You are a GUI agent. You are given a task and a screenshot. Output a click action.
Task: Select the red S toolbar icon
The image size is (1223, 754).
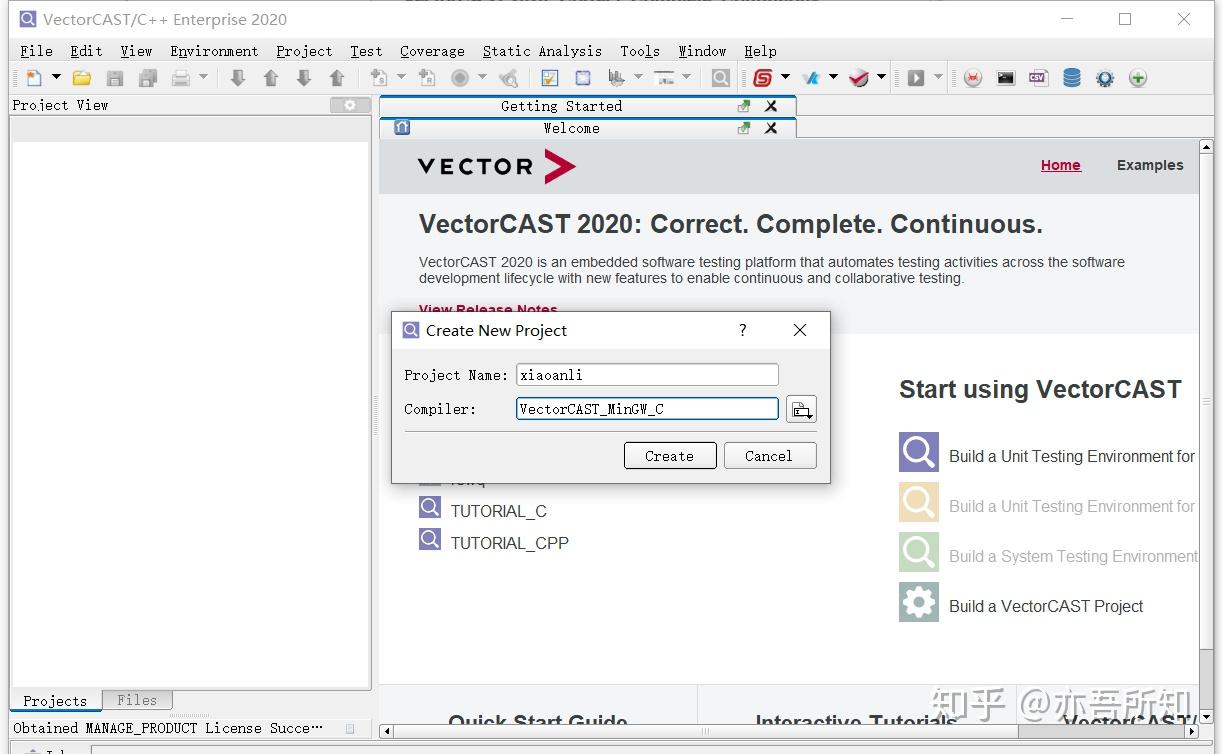click(x=763, y=77)
